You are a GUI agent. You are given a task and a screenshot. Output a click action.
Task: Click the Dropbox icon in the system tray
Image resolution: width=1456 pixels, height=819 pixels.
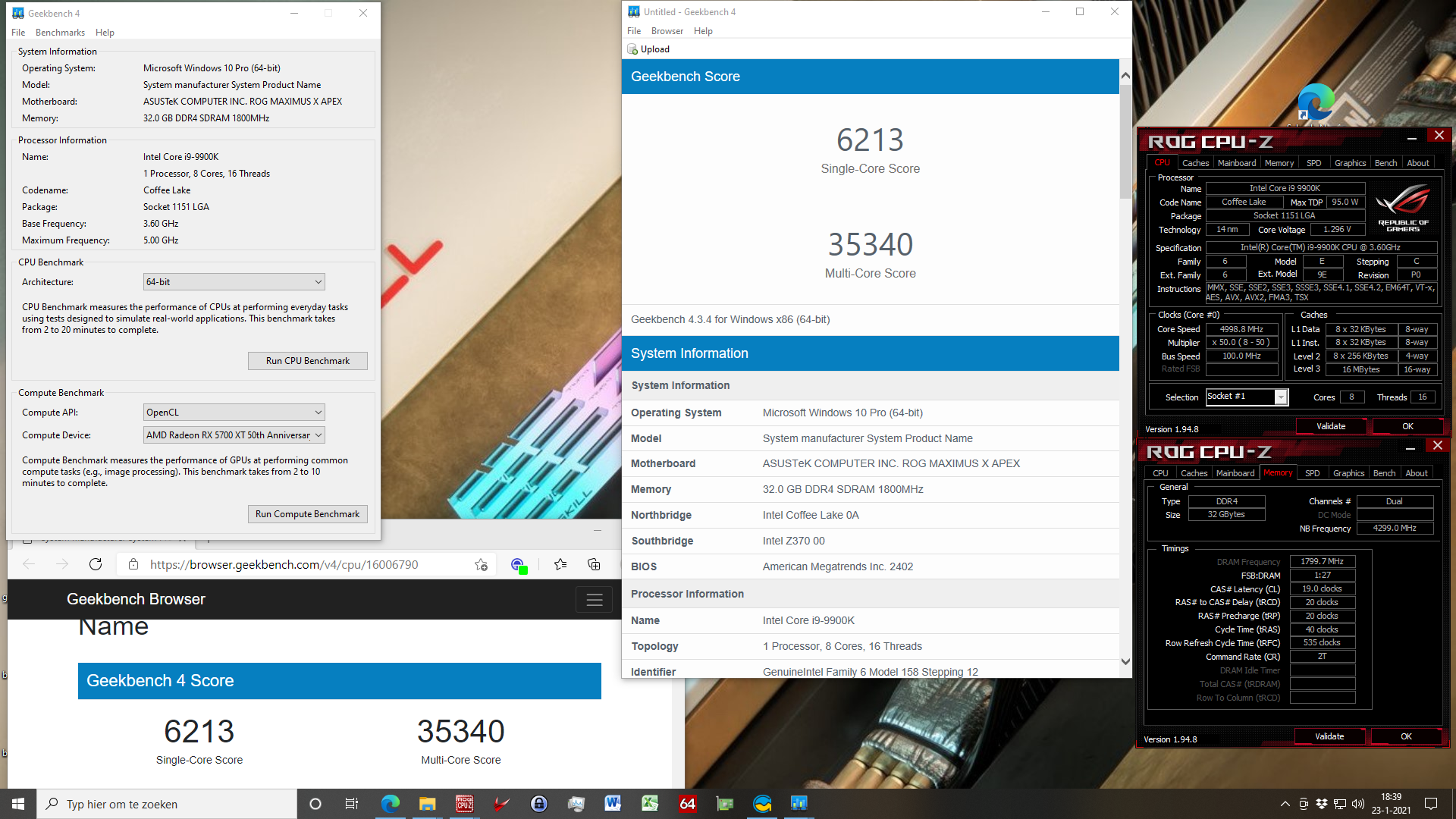tap(1322, 804)
